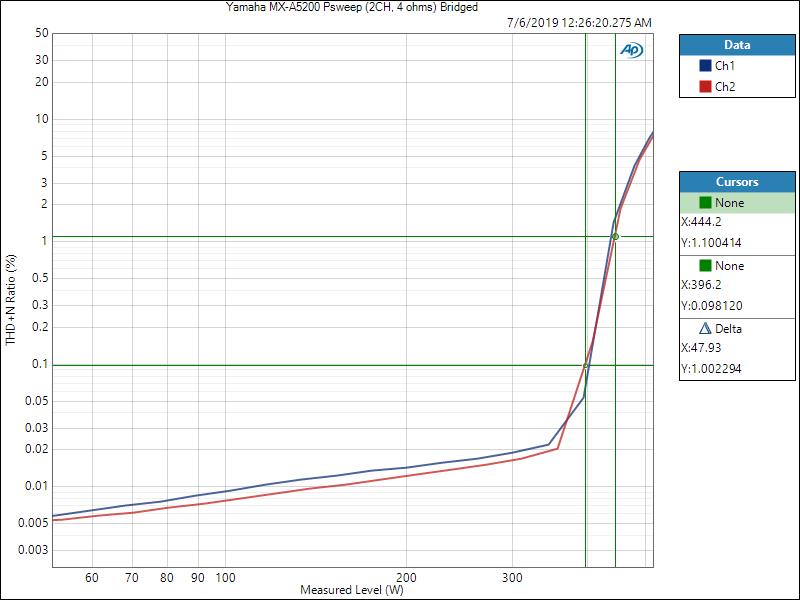
Task: Select the Ch1 label in Data legend
Action: coord(724,66)
